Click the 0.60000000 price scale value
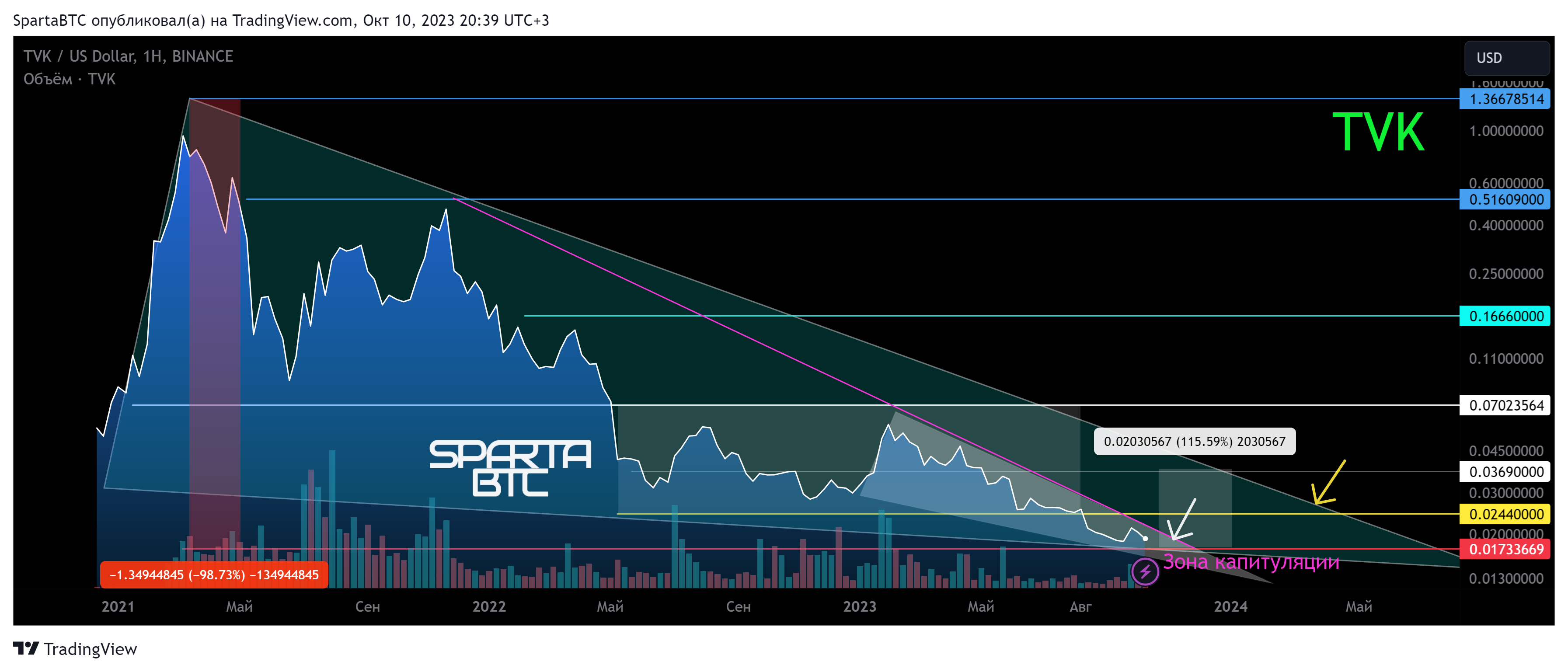 coord(1506,183)
